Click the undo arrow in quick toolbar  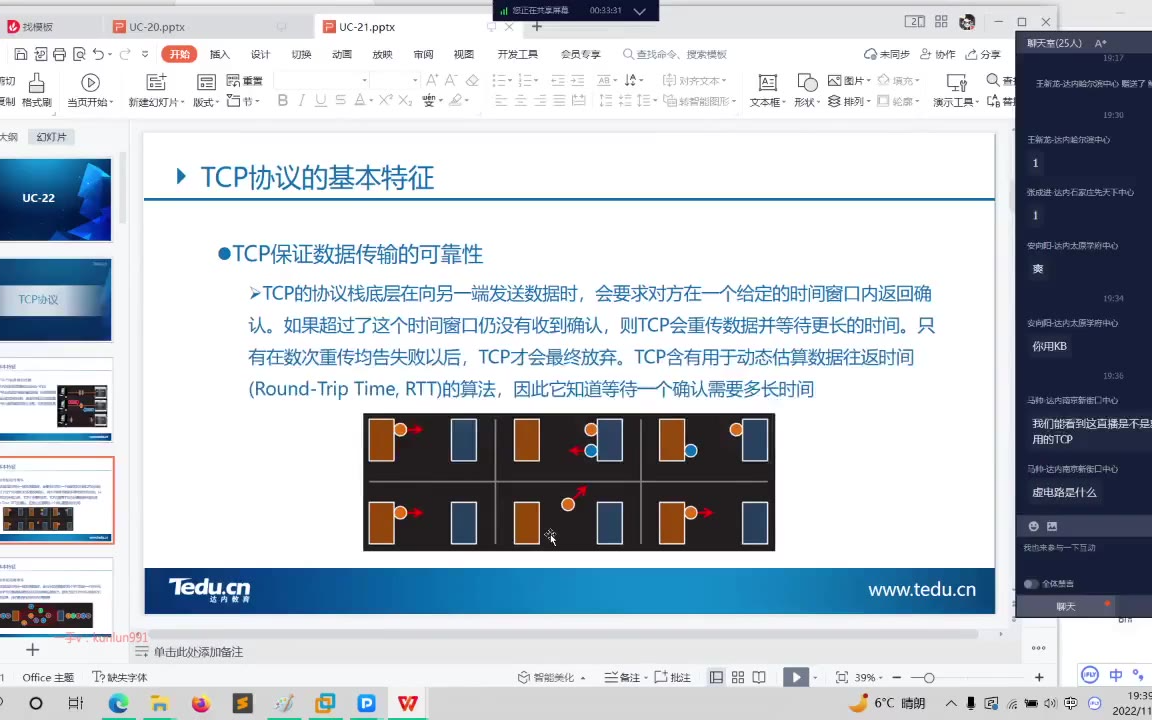tap(98, 54)
